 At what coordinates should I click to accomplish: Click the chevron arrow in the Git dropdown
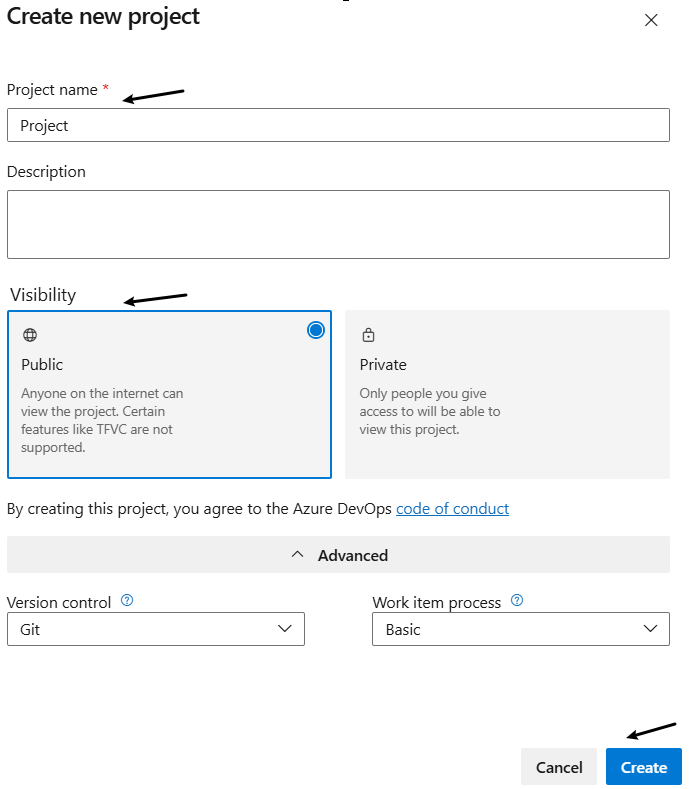pyautogui.click(x=285, y=629)
